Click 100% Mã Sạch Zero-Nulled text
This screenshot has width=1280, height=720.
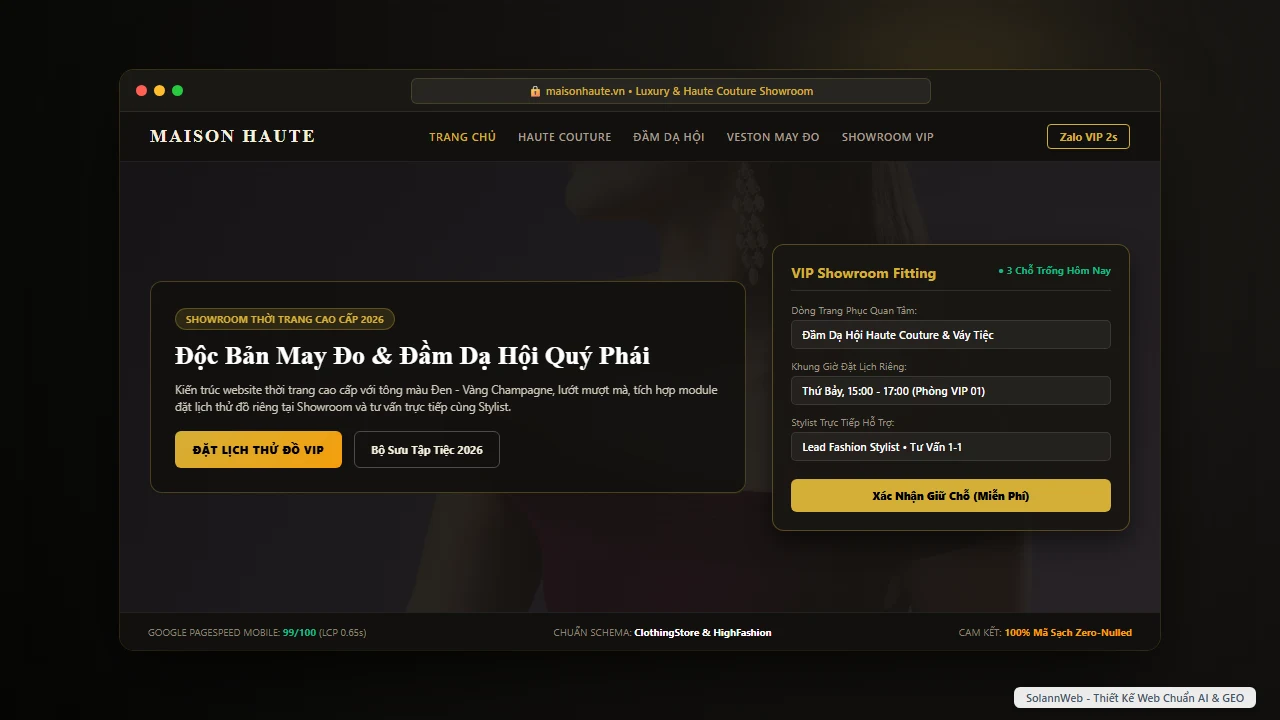pyautogui.click(x=1068, y=633)
